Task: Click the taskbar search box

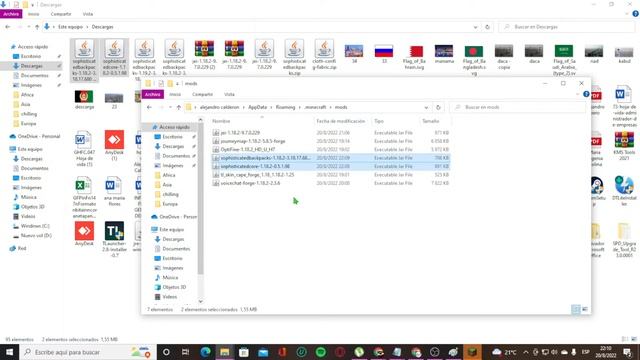Action: coord(88,352)
